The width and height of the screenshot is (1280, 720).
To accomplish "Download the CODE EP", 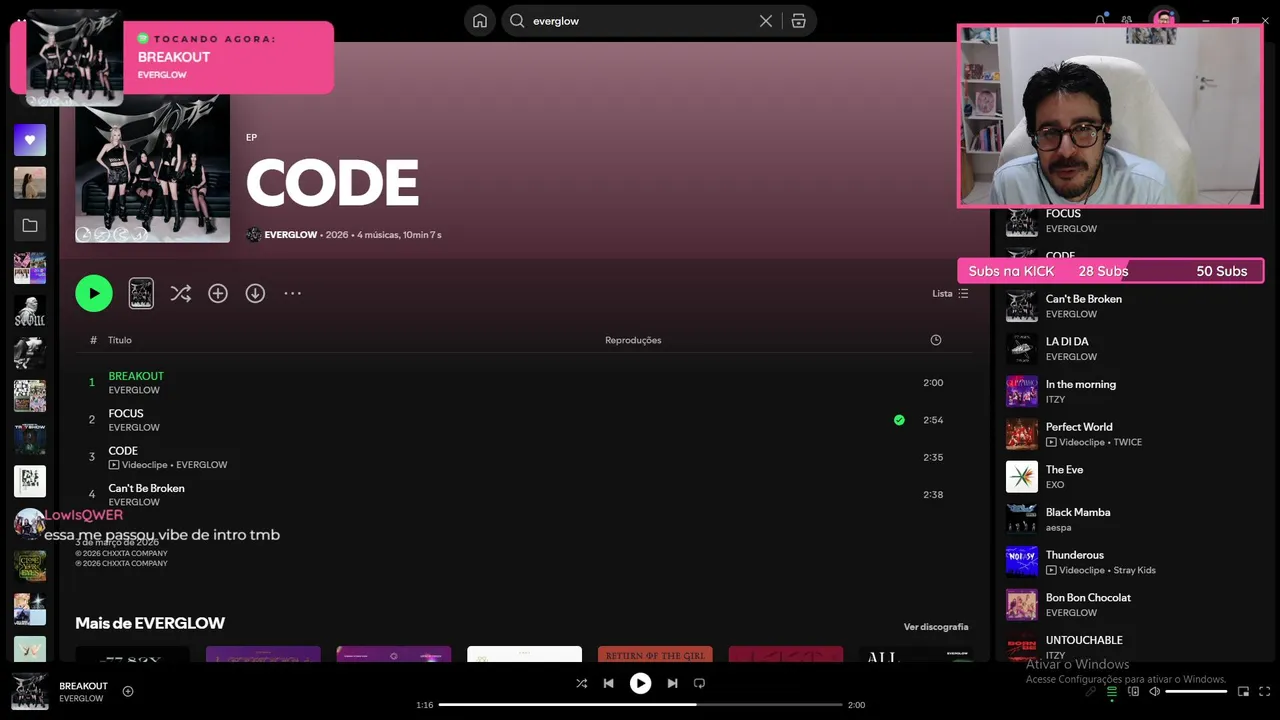I will click(255, 293).
